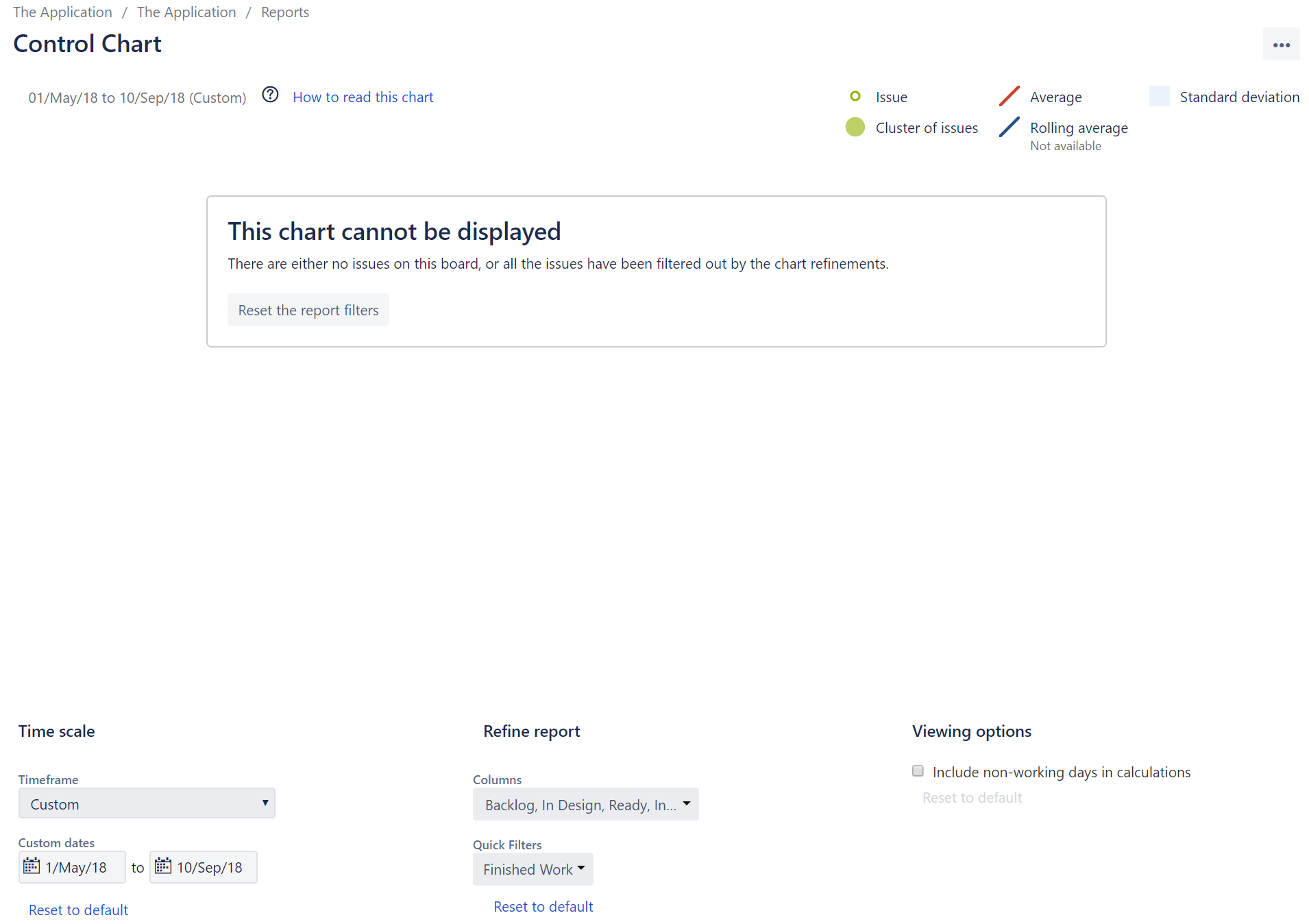Image resolution: width=1309 pixels, height=924 pixels.
Task: Click This chart cannot be displayed heading
Action: tap(394, 232)
